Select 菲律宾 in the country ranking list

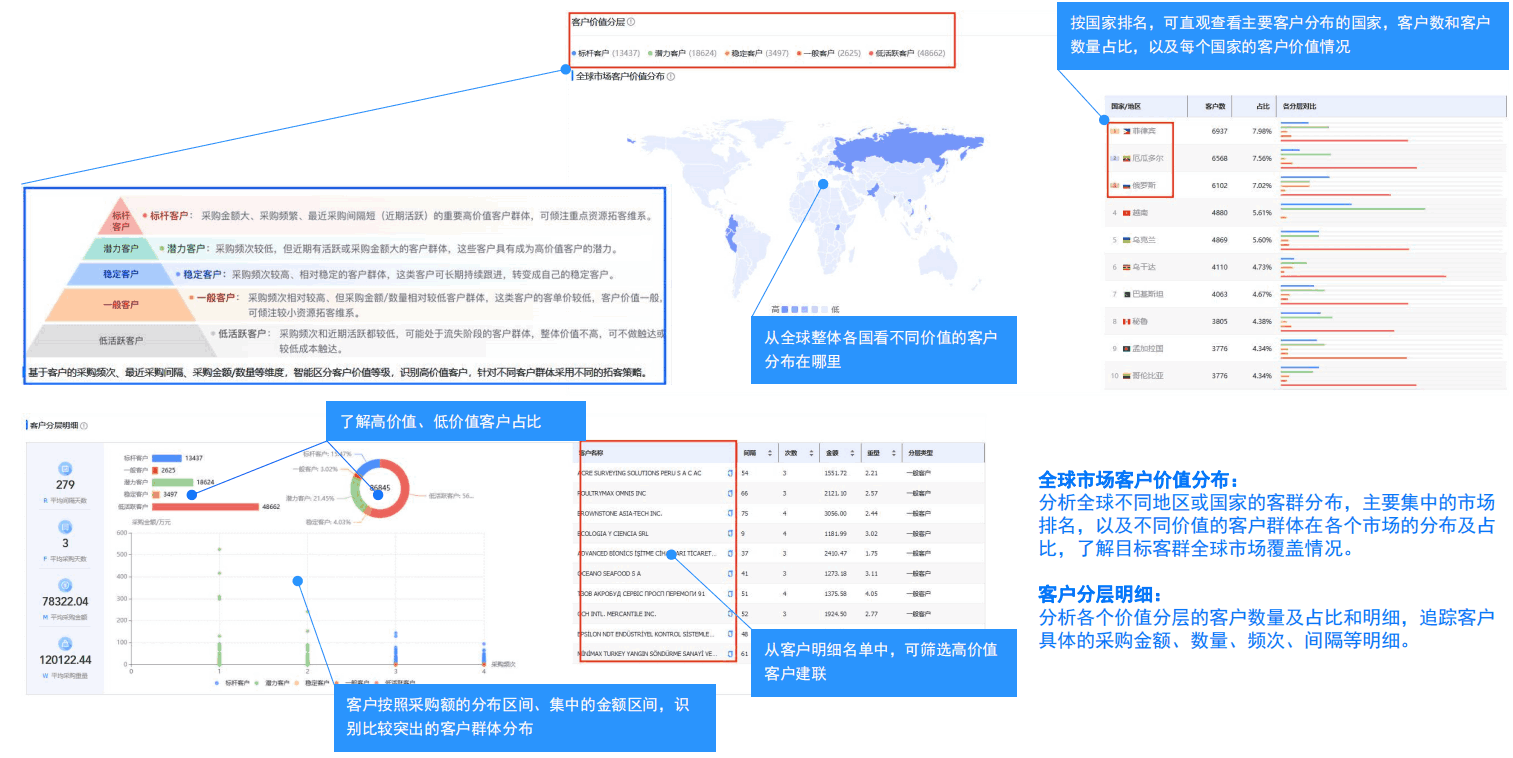pyautogui.click(x=1144, y=130)
